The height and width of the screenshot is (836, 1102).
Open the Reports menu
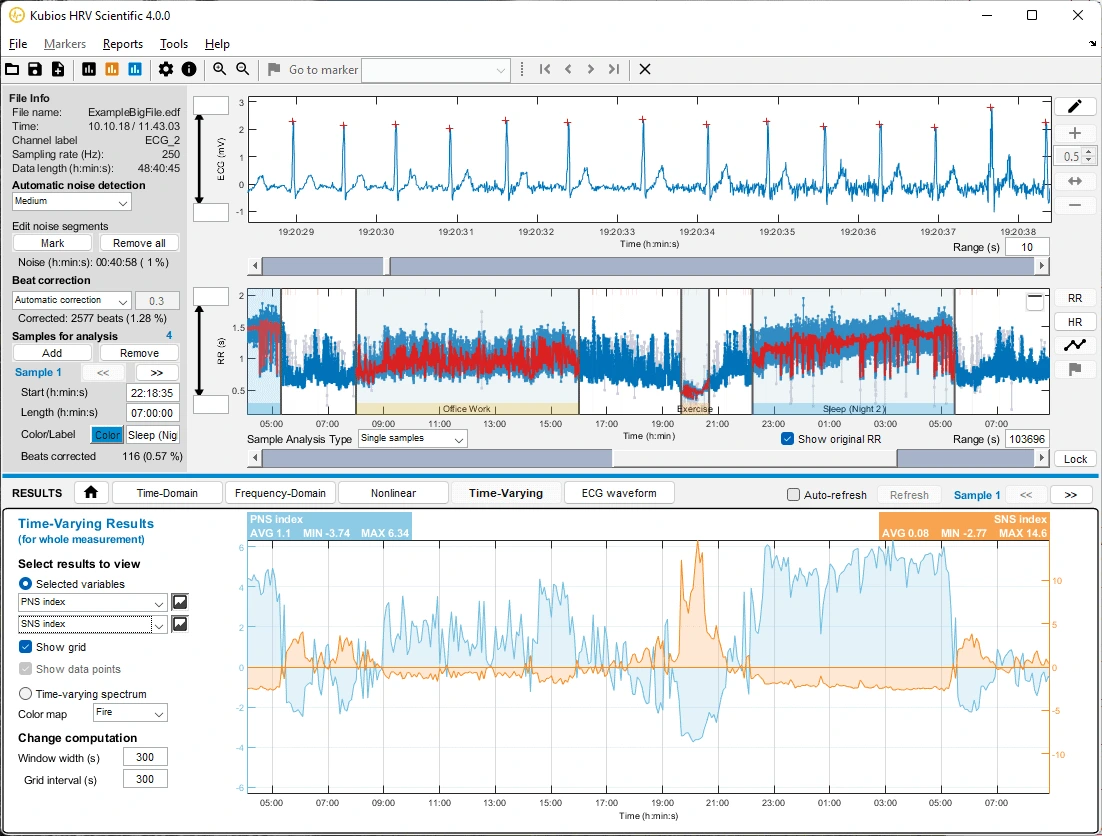click(123, 44)
